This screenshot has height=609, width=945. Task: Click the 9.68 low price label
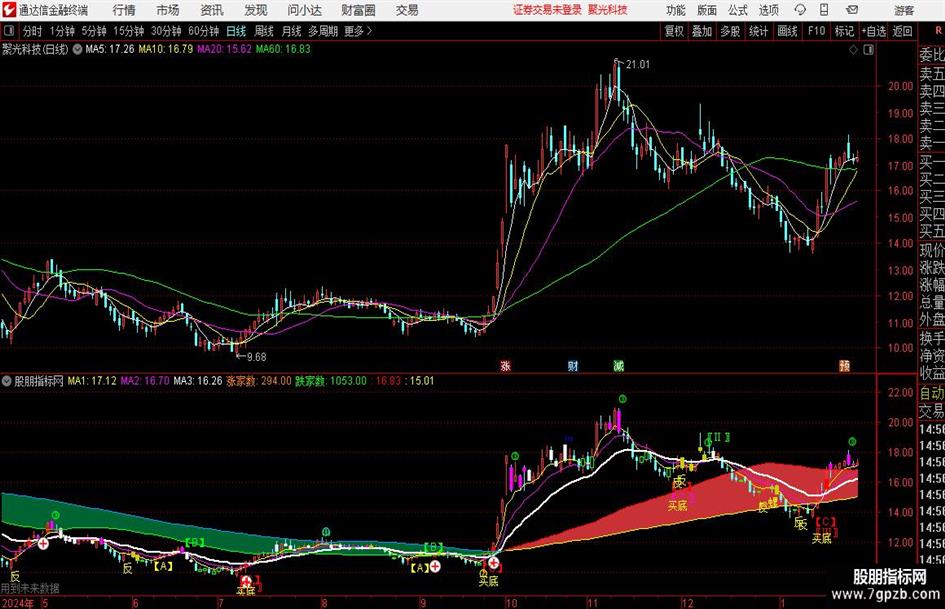(x=256, y=357)
